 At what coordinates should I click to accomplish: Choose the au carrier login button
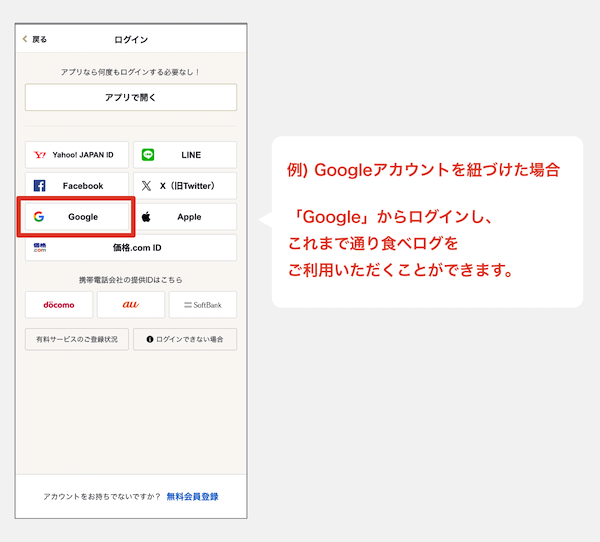[131, 304]
